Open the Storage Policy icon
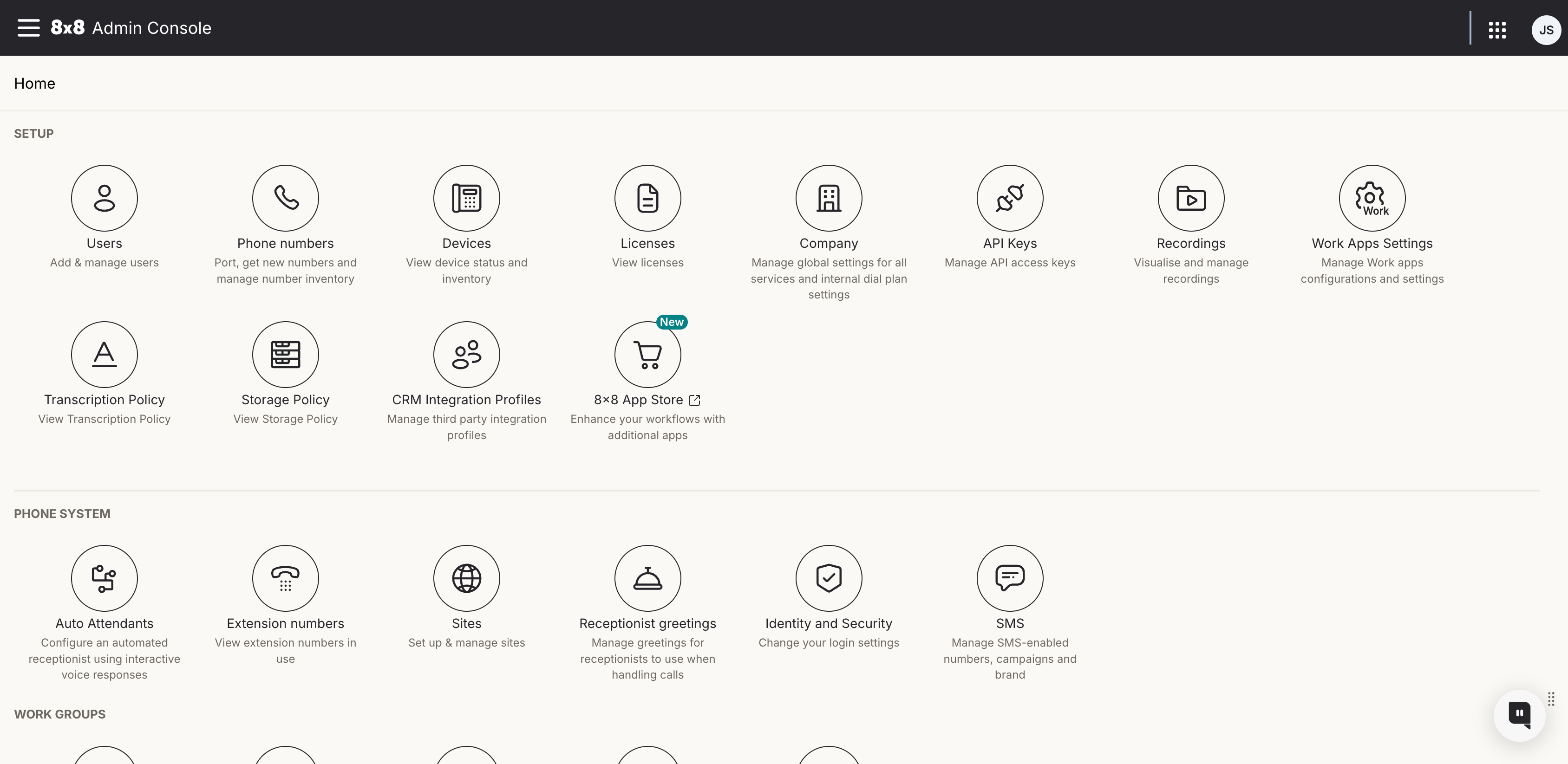 click(x=286, y=355)
